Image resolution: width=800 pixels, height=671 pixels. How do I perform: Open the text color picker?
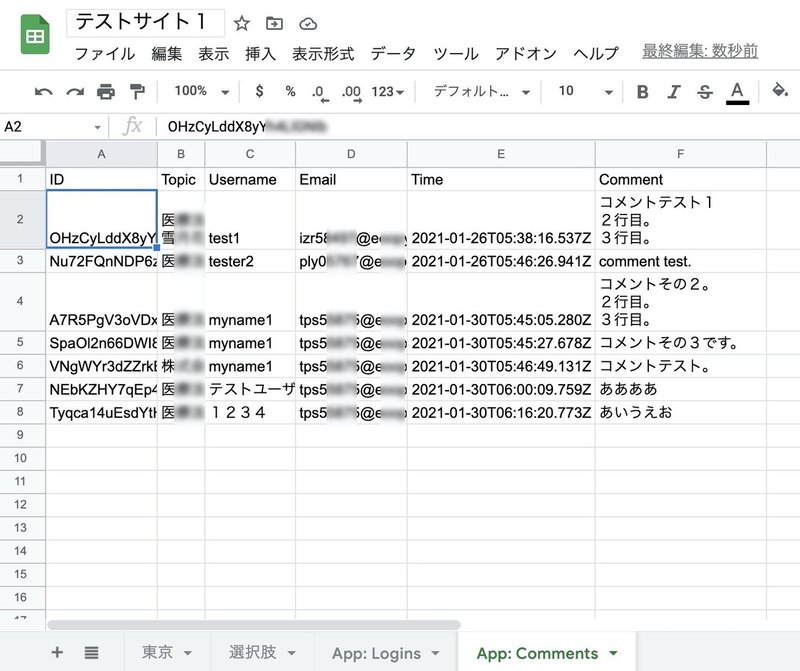pos(737,93)
